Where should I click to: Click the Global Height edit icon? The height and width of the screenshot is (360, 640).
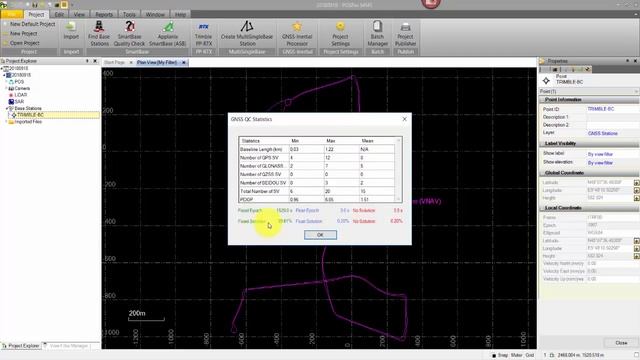click(x=636, y=198)
